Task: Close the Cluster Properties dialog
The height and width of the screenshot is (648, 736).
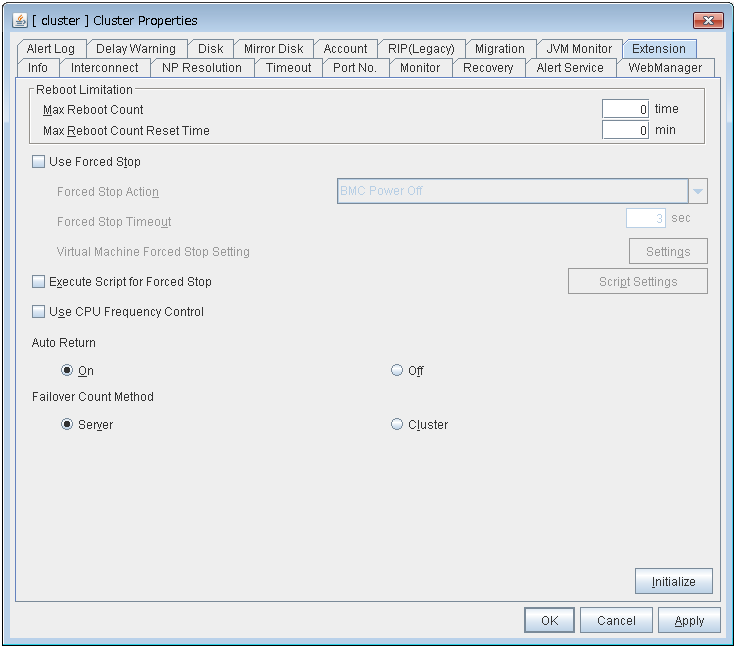Action: tap(708, 20)
